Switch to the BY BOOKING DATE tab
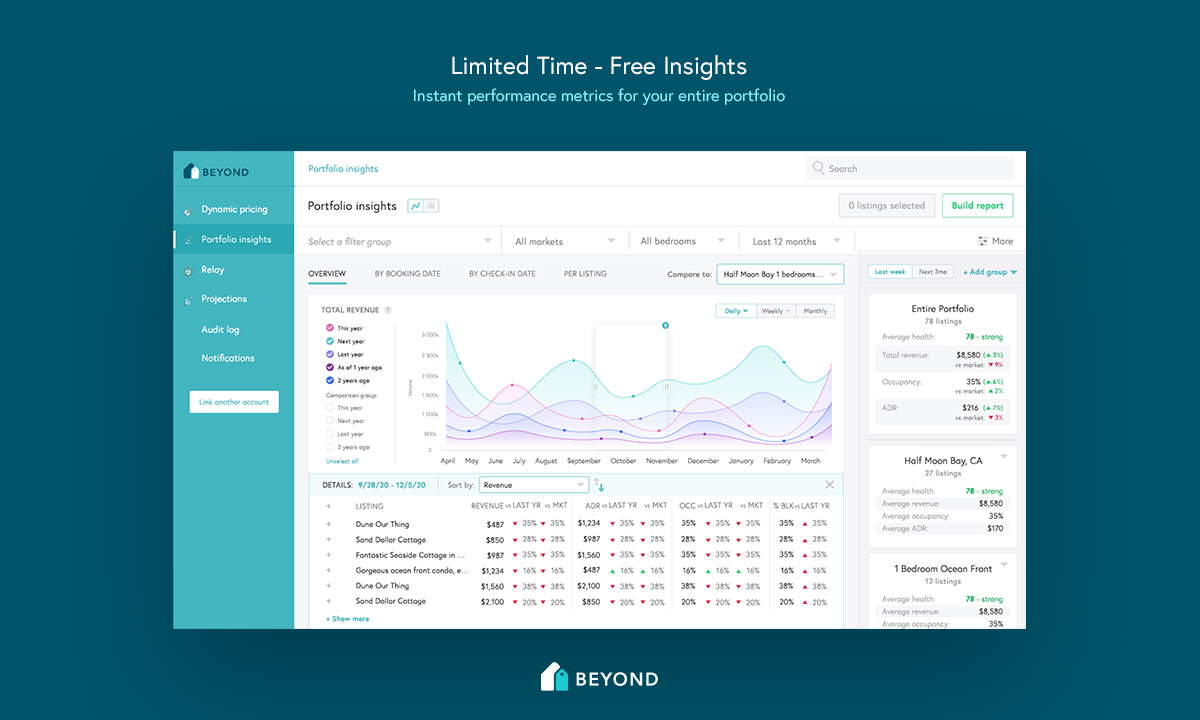 tap(408, 273)
